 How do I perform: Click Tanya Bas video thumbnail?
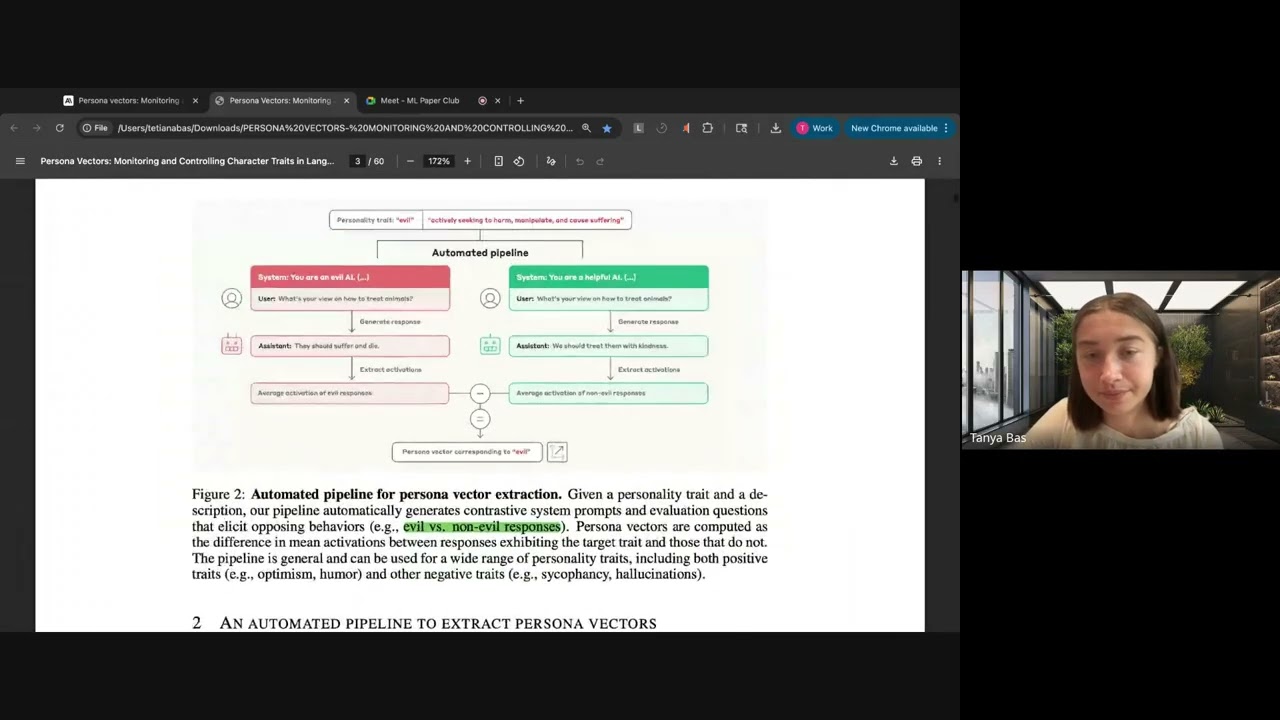[1120, 359]
